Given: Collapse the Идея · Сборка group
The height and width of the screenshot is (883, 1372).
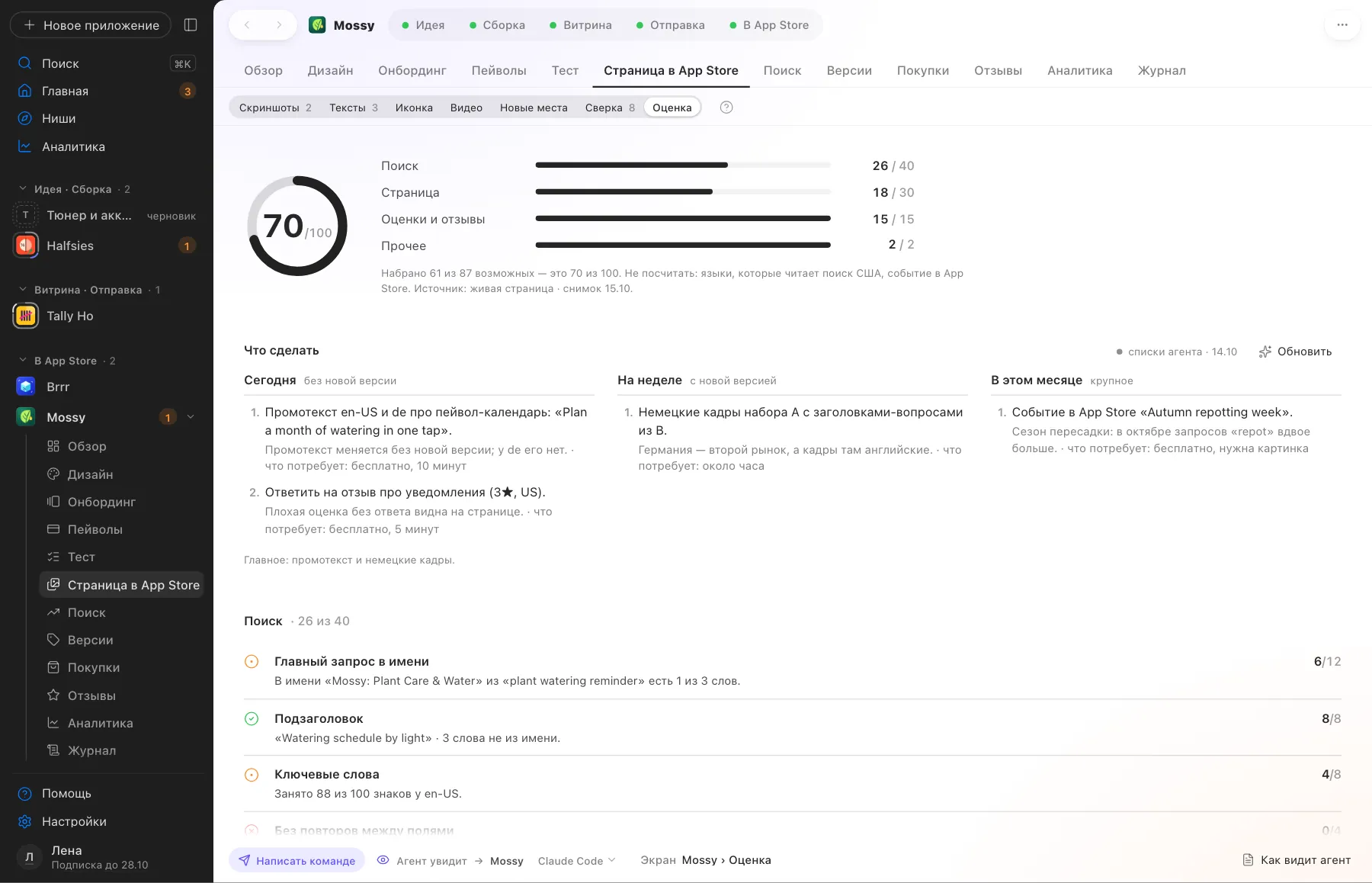Looking at the screenshot, I should (x=23, y=188).
